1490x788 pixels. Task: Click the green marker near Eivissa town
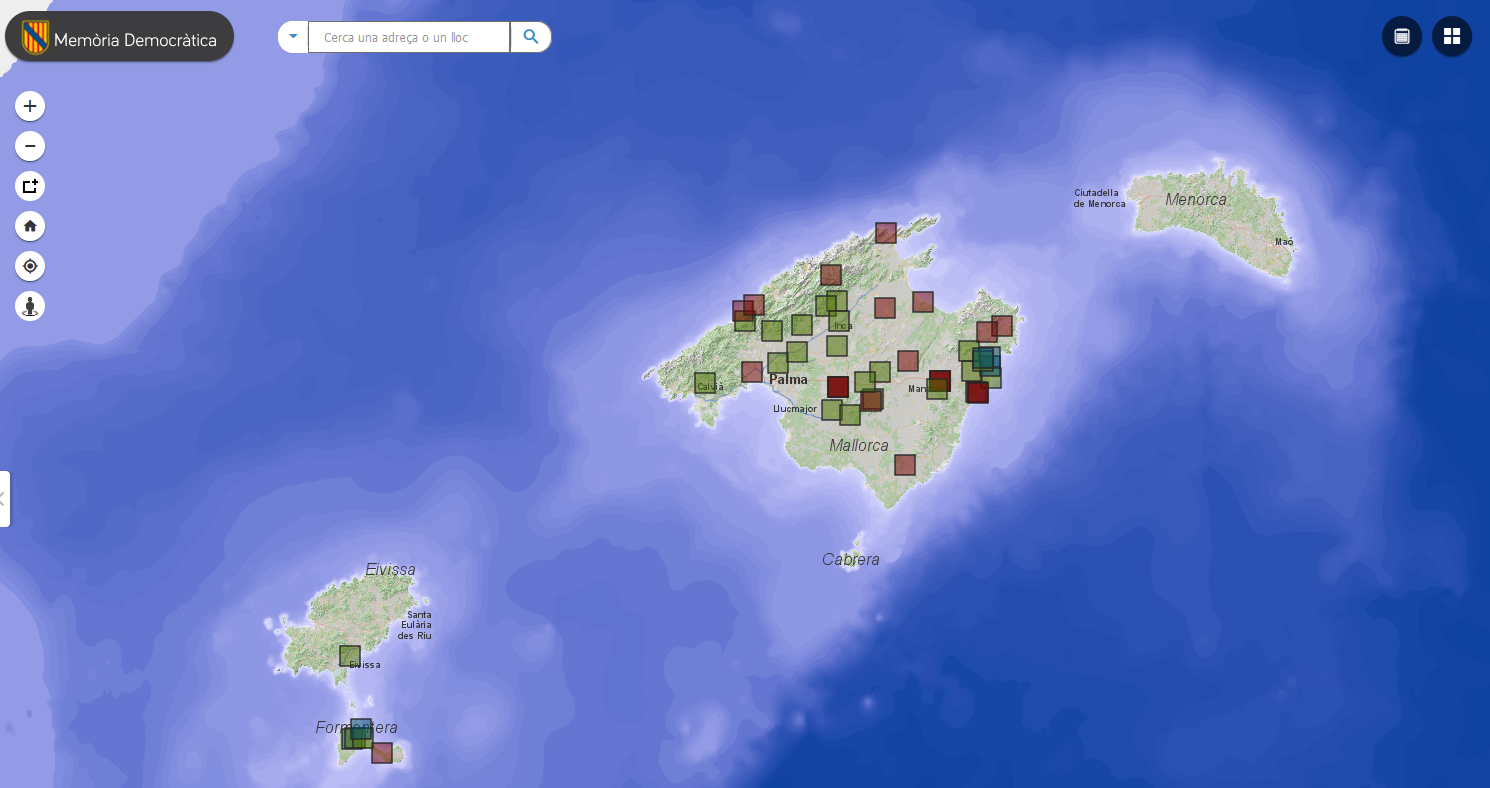[x=349, y=655]
